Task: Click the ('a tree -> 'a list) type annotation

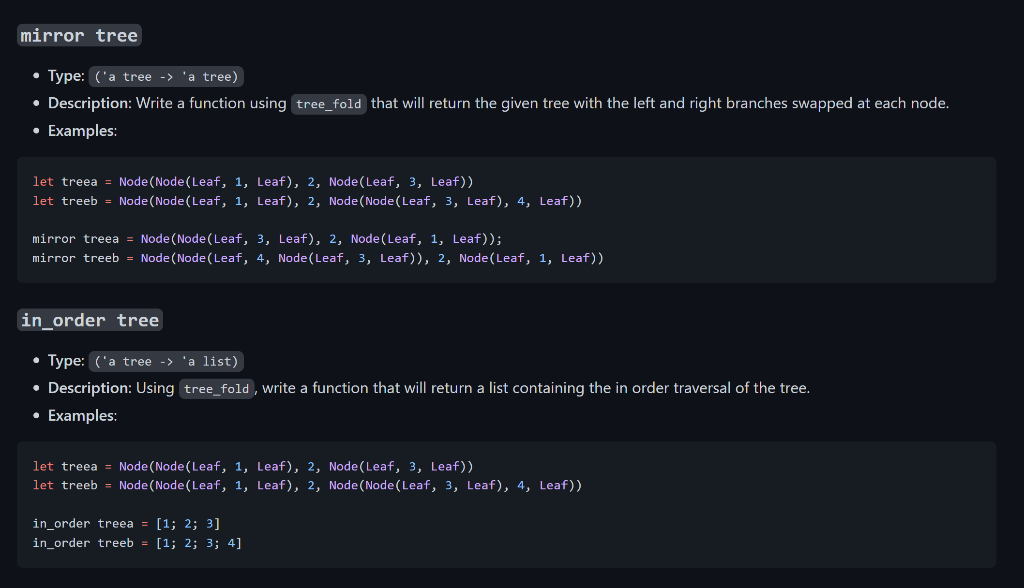Action: pyautogui.click(x=166, y=361)
